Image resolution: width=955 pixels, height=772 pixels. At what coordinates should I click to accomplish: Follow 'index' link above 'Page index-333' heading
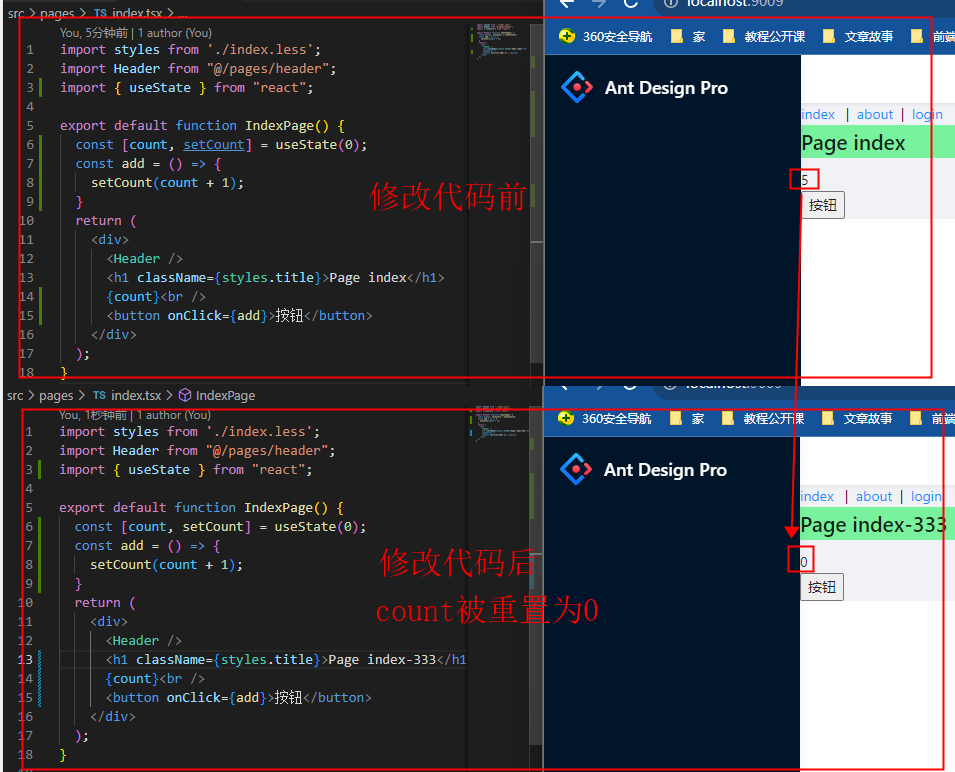click(817, 496)
